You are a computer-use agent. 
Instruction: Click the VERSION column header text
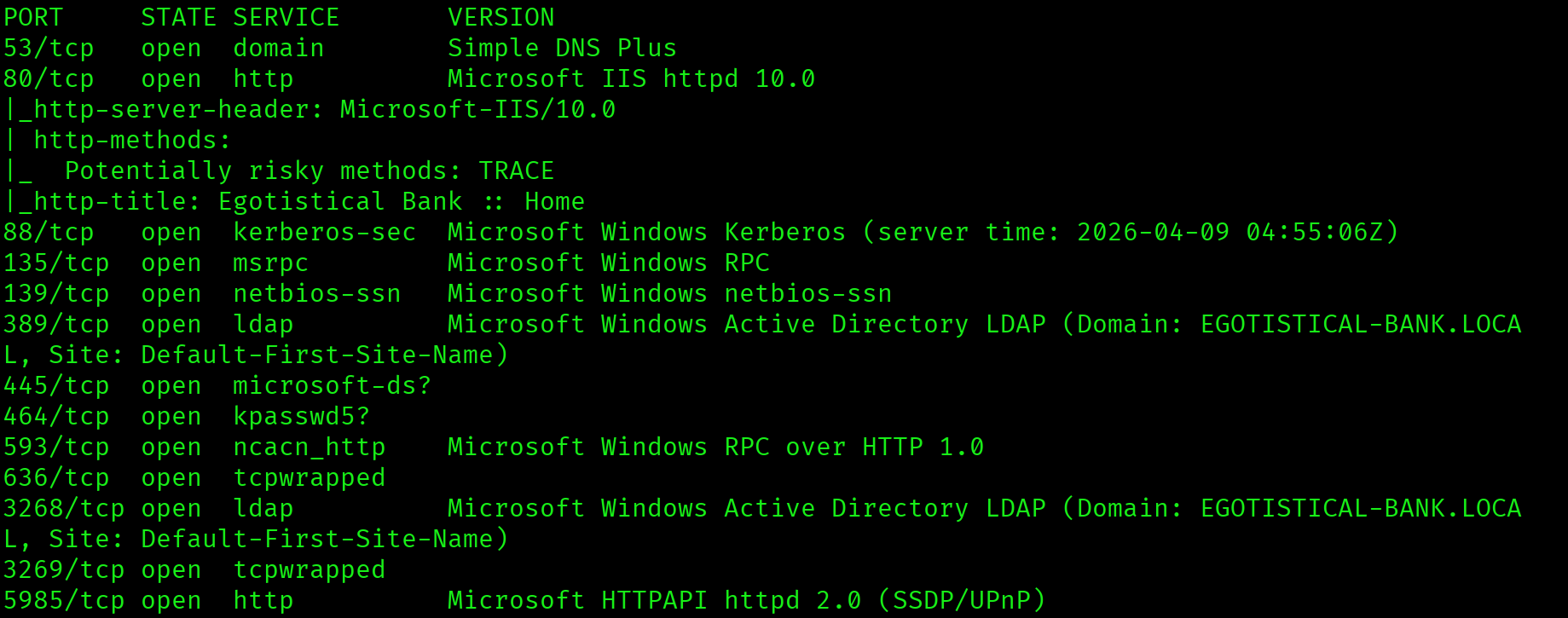point(500,17)
